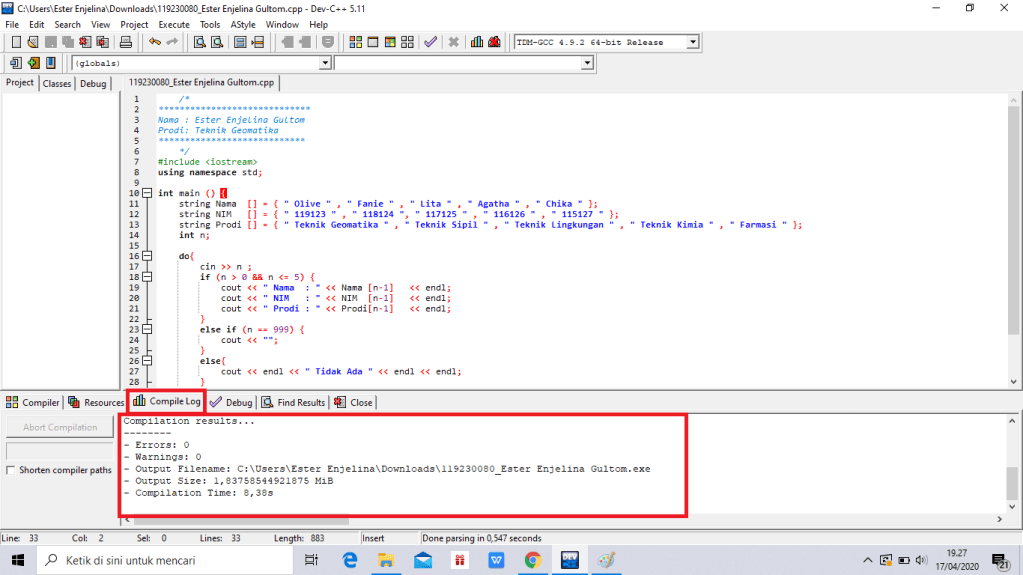
Task: Click the Delete Profiling Information icon
Action: 495,42
